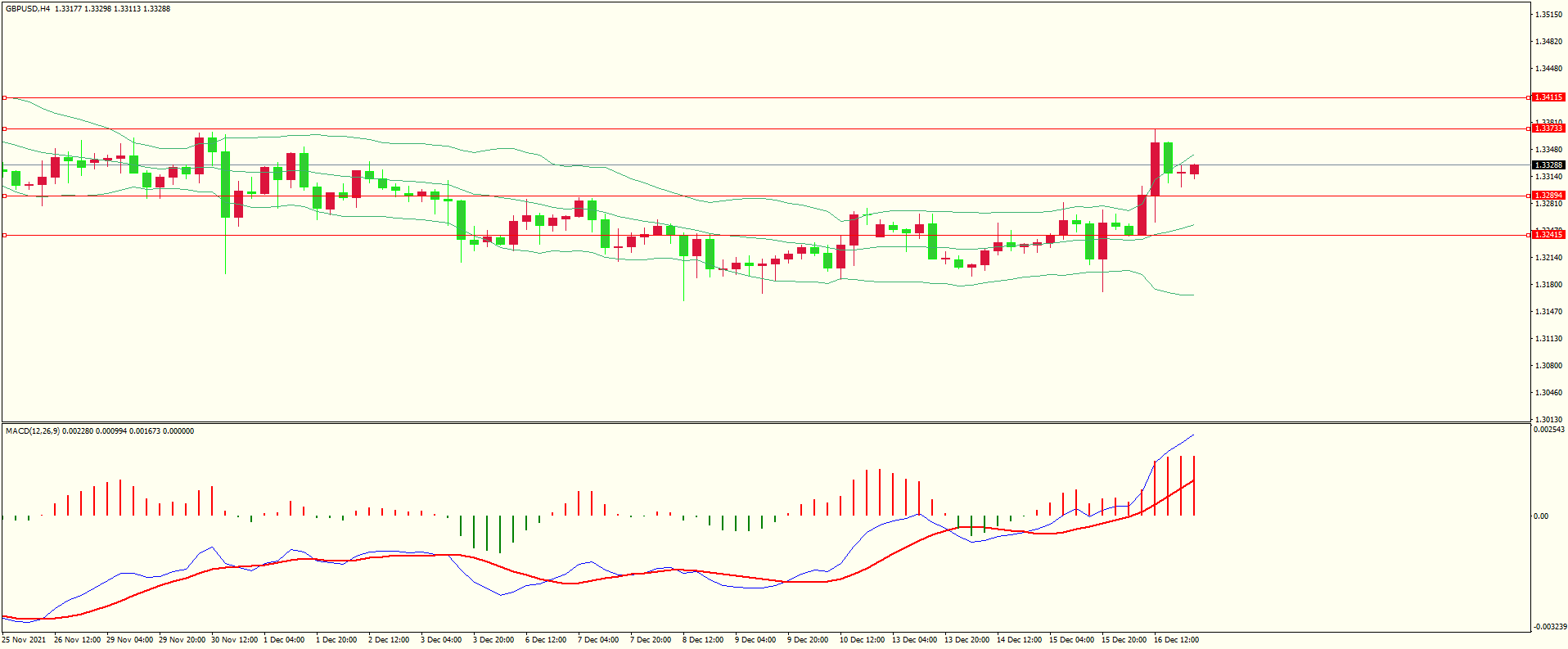The height and width of the screenshot is (649, 1568).
Task: Click the 7 Dec 20:00 time label
Action: coord(651,640)
